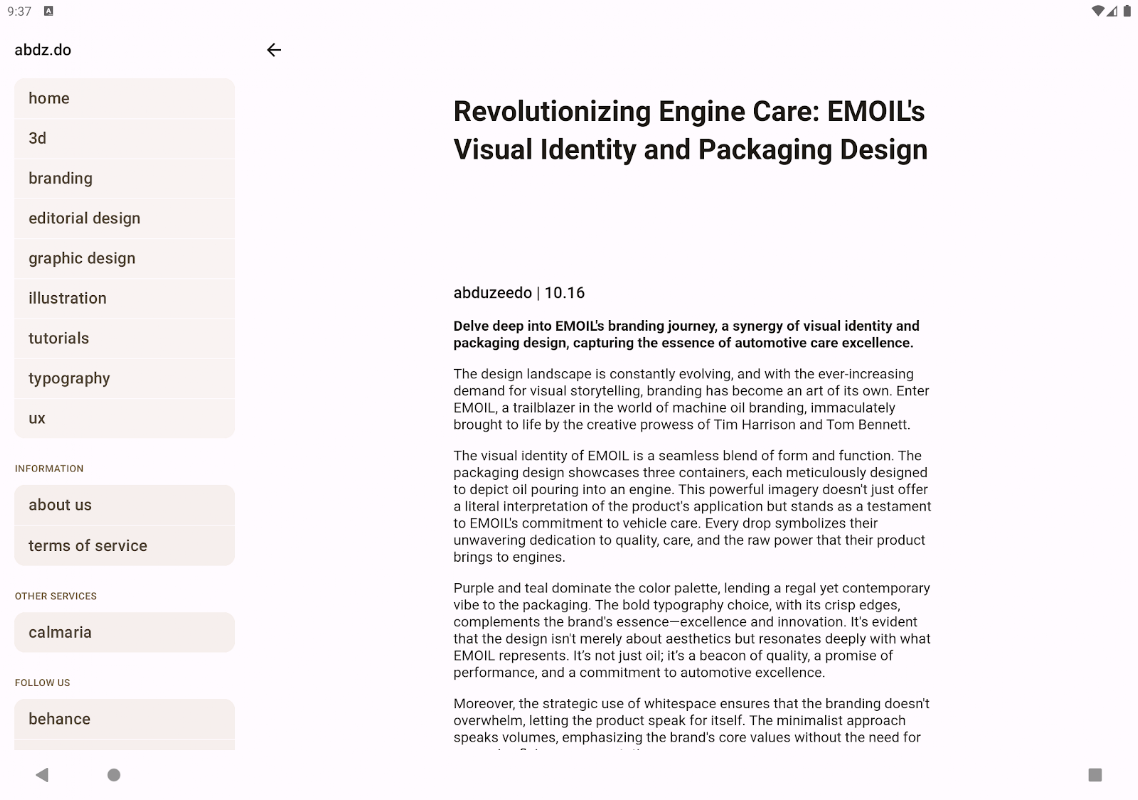Tap the back arrow icon
Screen dimensions: 1138x800
274,50
